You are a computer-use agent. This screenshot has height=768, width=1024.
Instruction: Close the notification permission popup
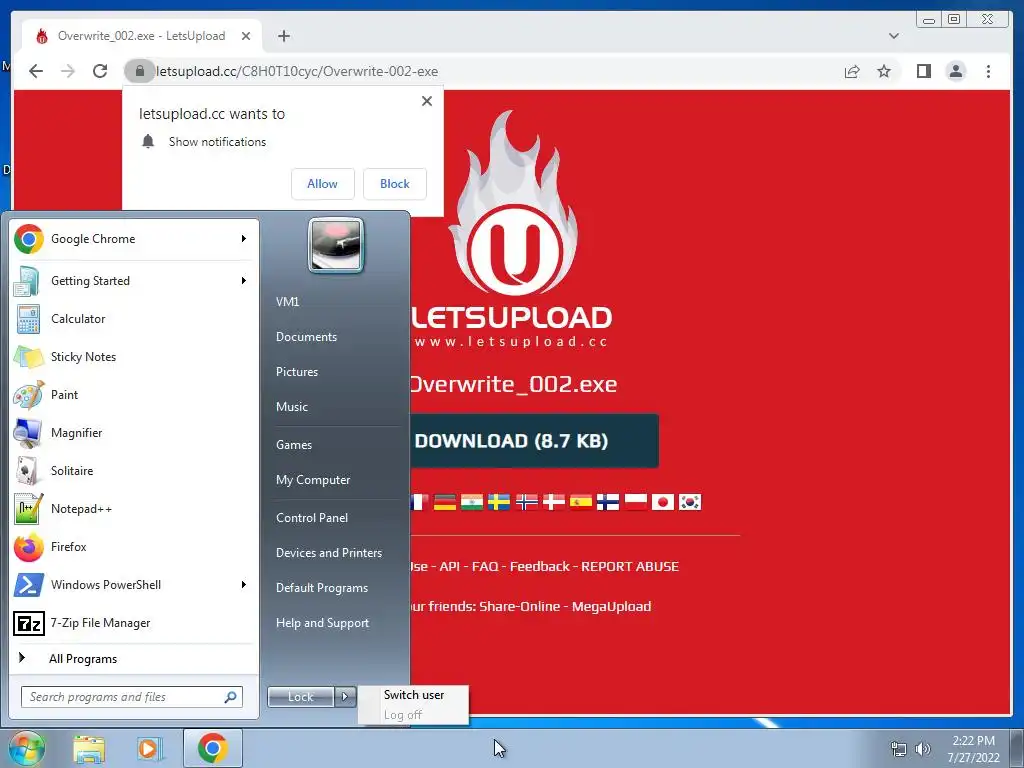(x=427, y=101)
